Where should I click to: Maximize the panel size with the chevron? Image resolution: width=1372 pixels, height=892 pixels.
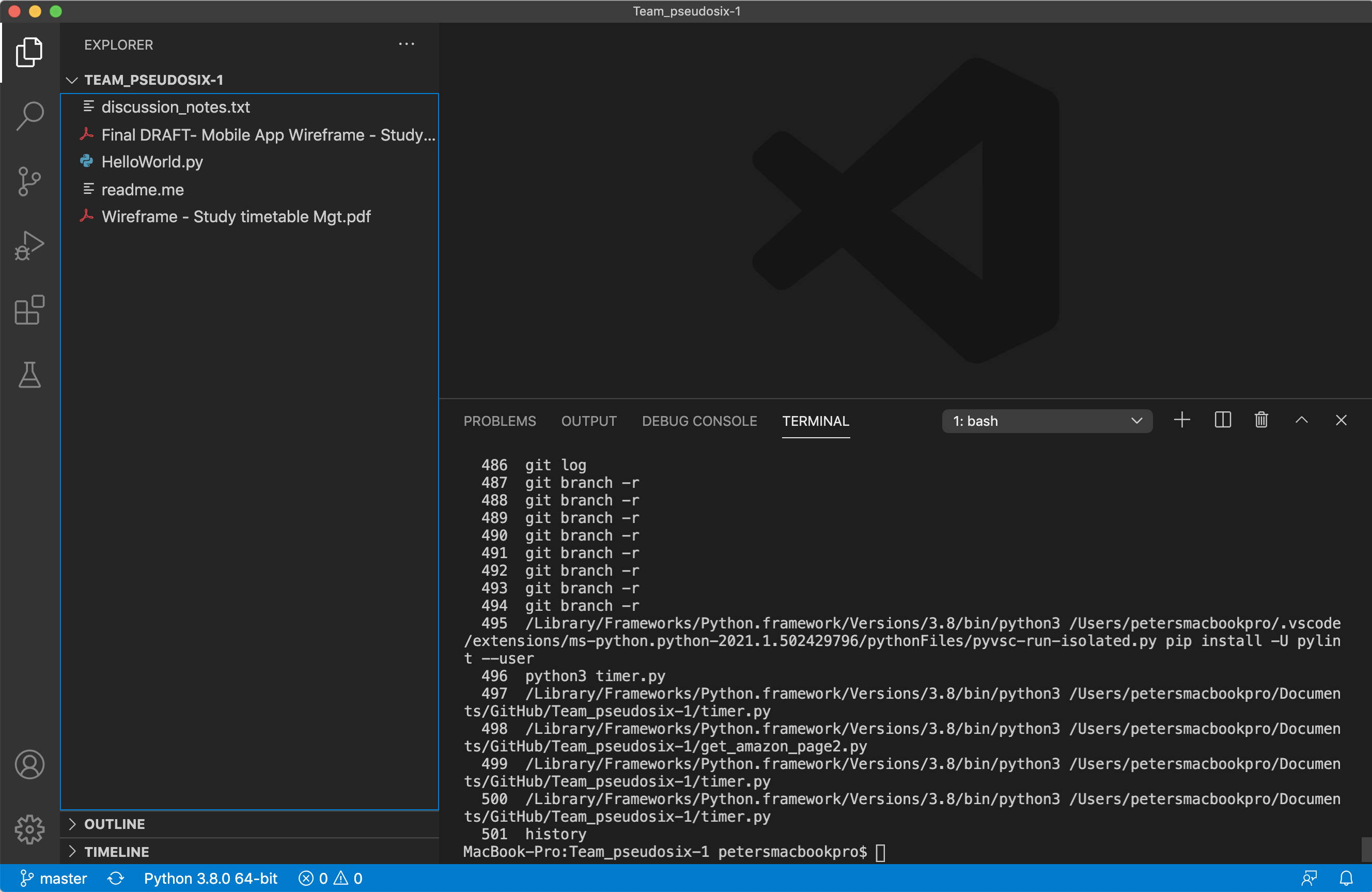coord(1302,420)
